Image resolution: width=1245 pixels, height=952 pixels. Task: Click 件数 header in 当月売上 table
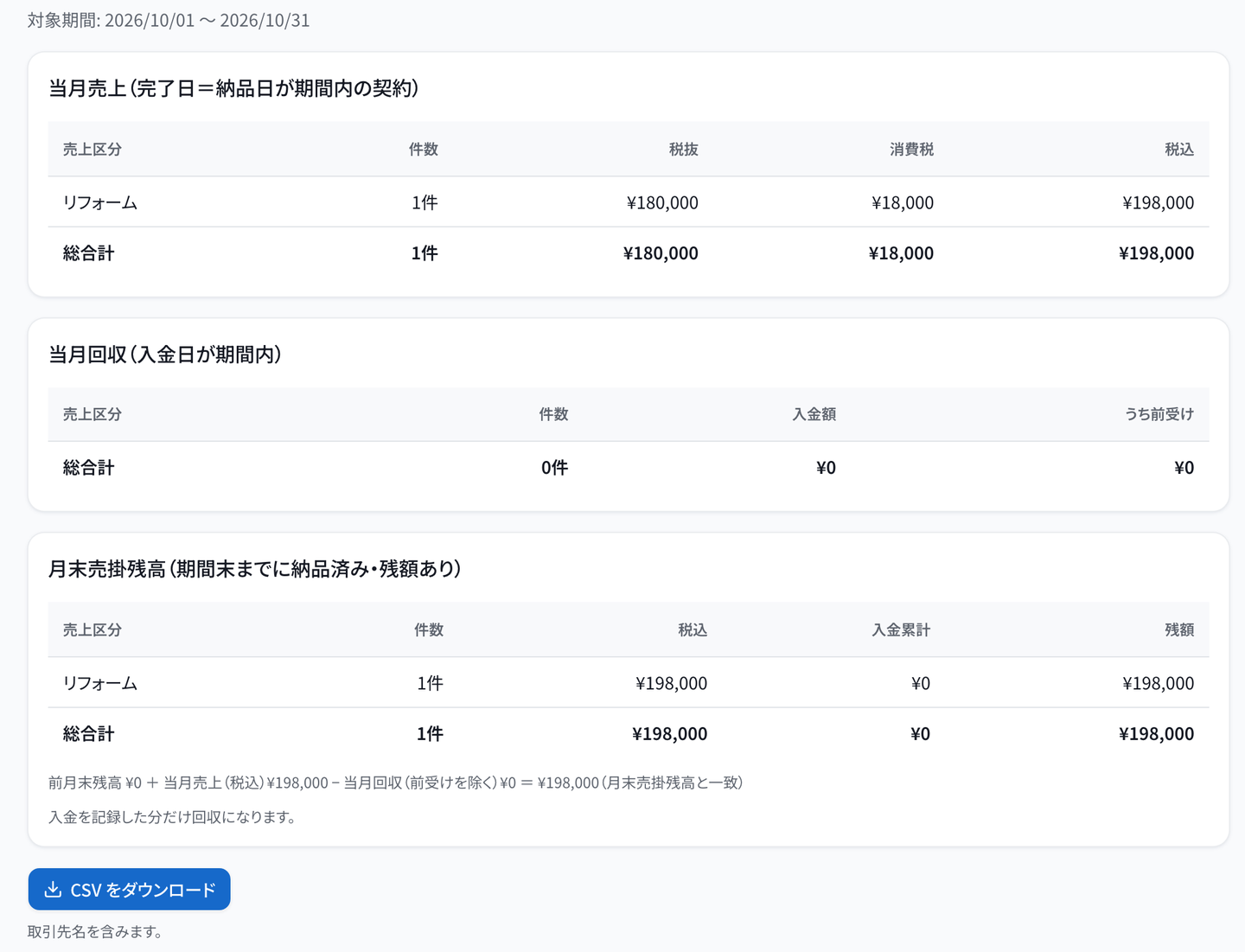[424, 149]
